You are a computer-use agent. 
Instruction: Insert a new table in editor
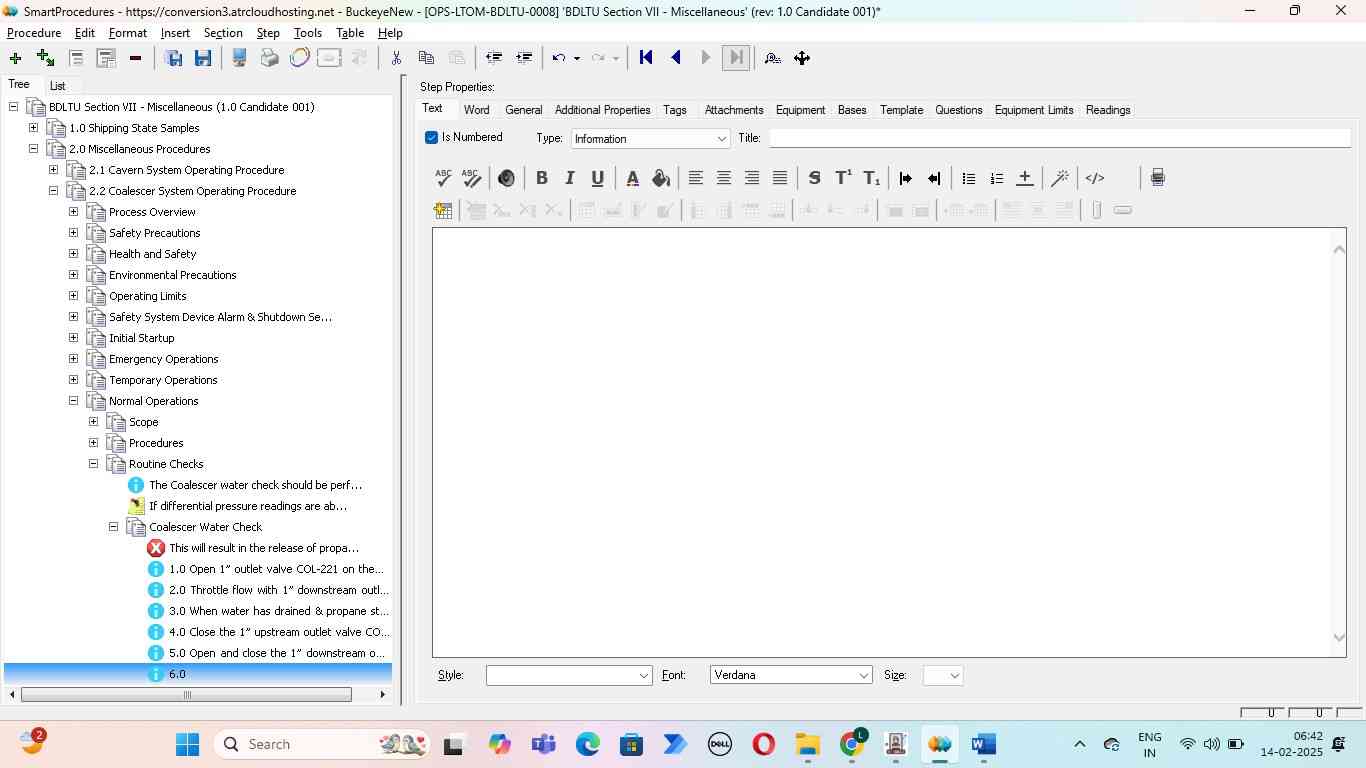click(443, 210)
